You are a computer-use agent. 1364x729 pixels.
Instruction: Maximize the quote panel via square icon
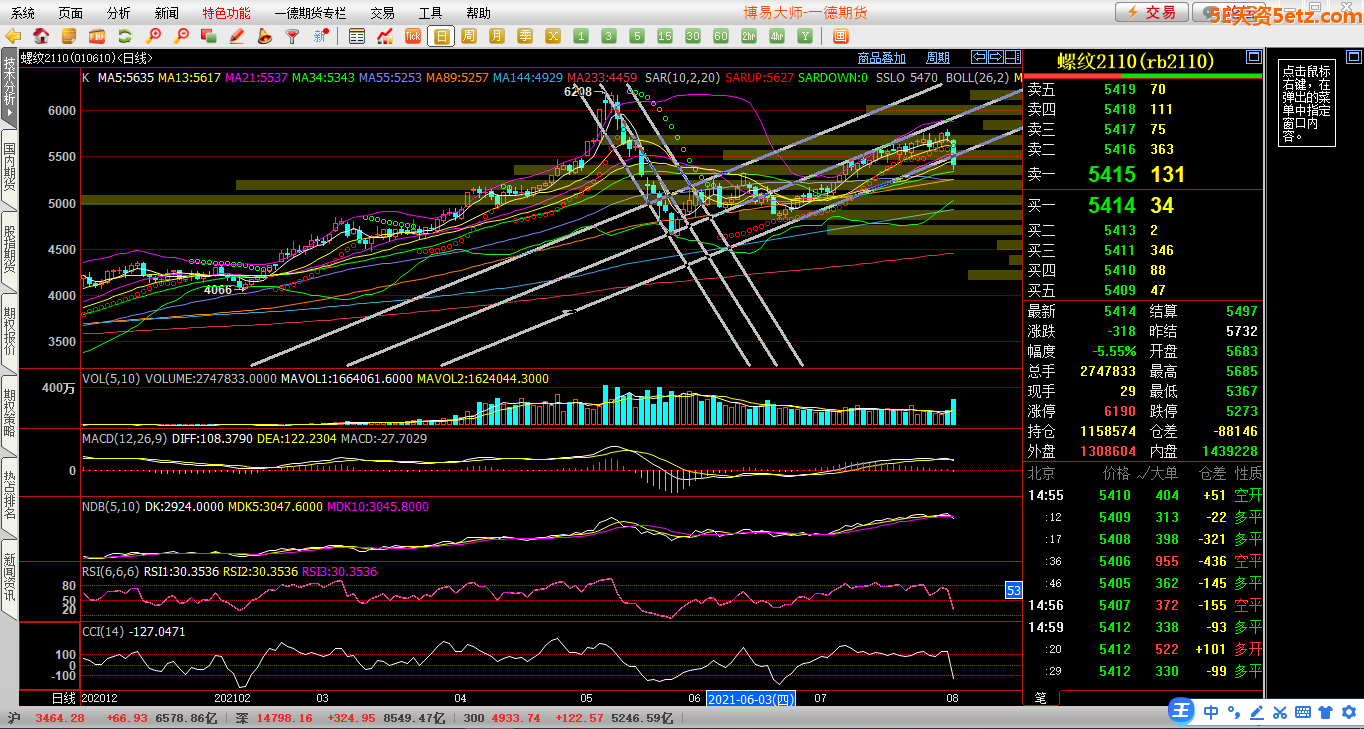coord(1253,58)
